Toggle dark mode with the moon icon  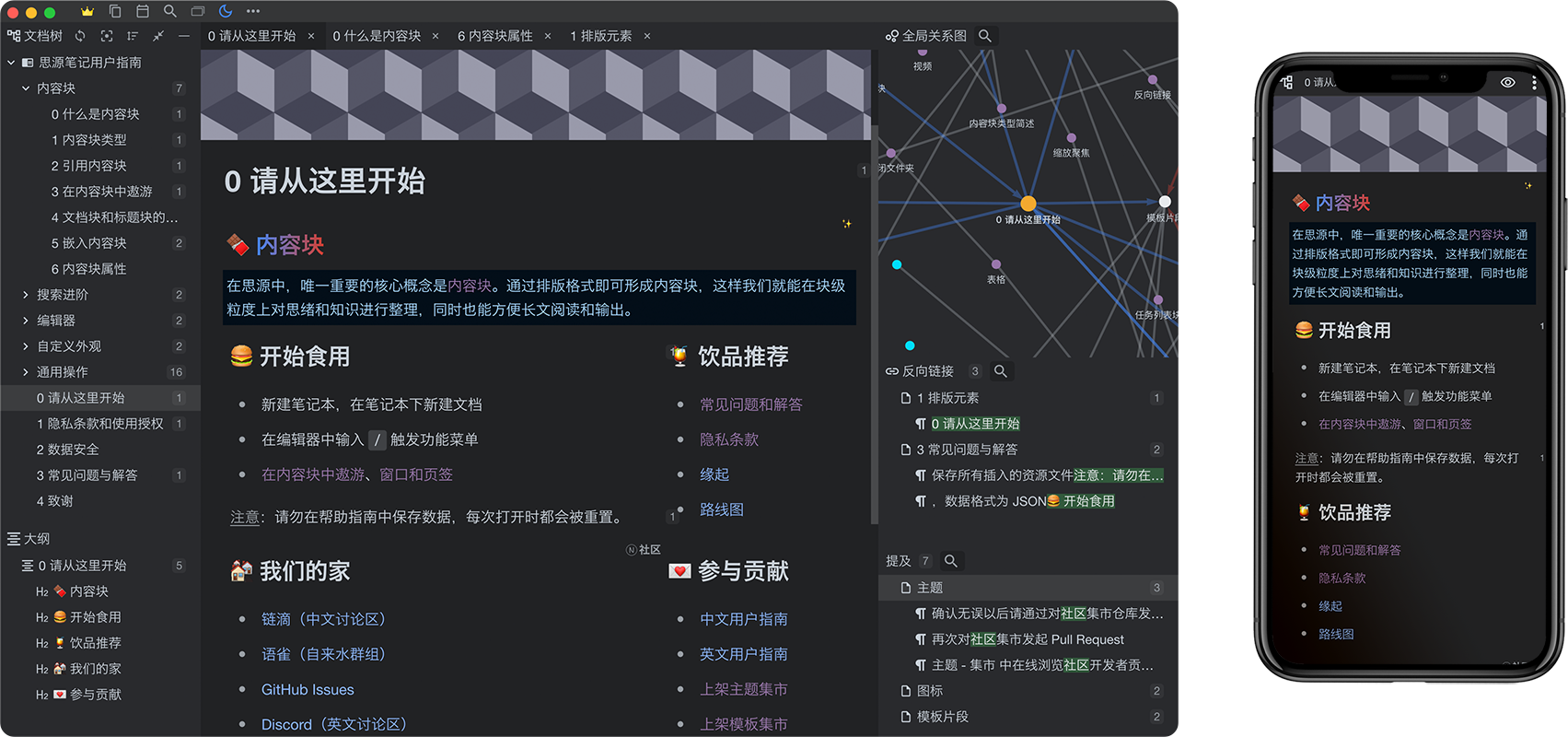226,11
